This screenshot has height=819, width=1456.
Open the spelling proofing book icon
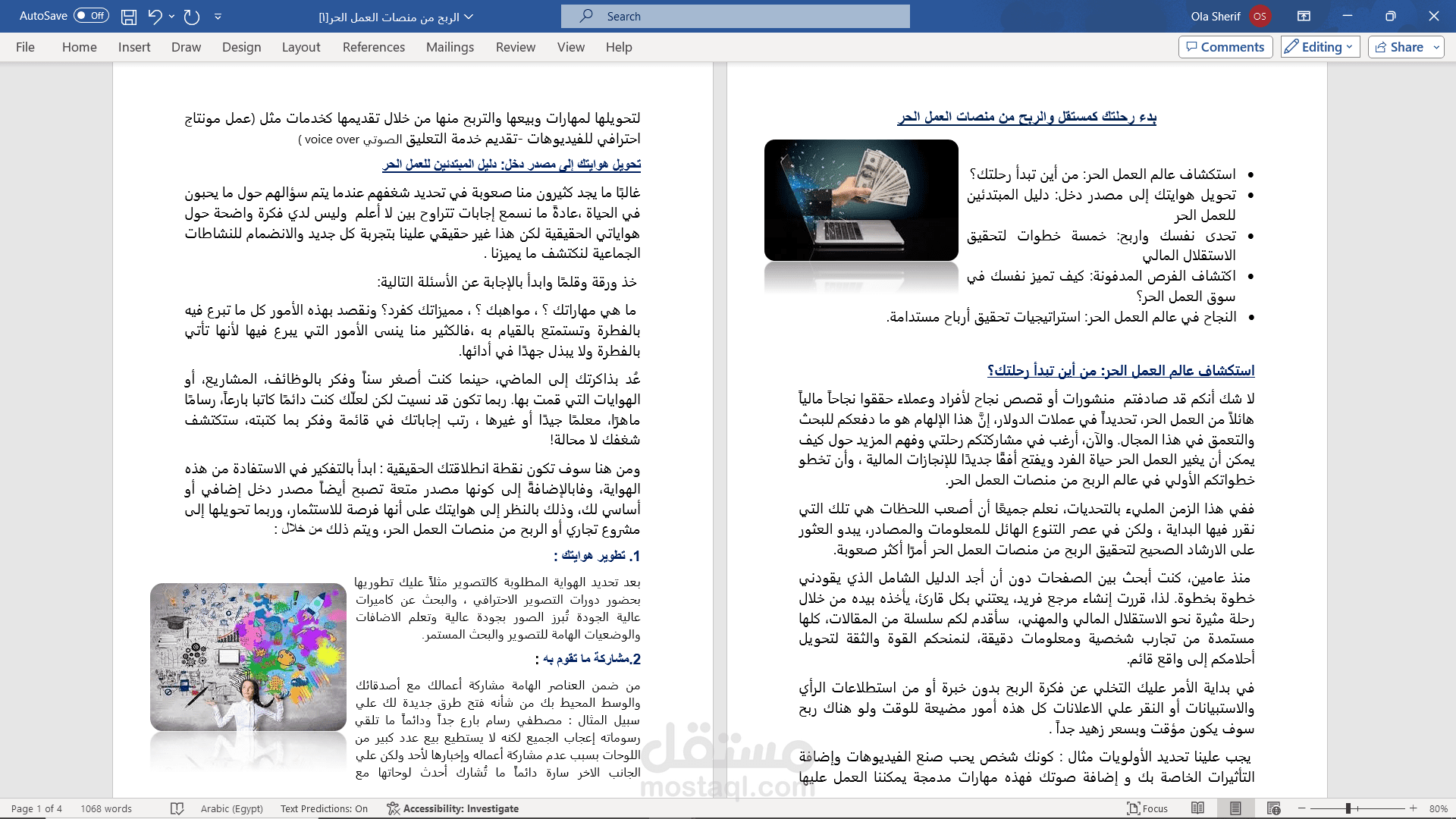pos(177,808)
